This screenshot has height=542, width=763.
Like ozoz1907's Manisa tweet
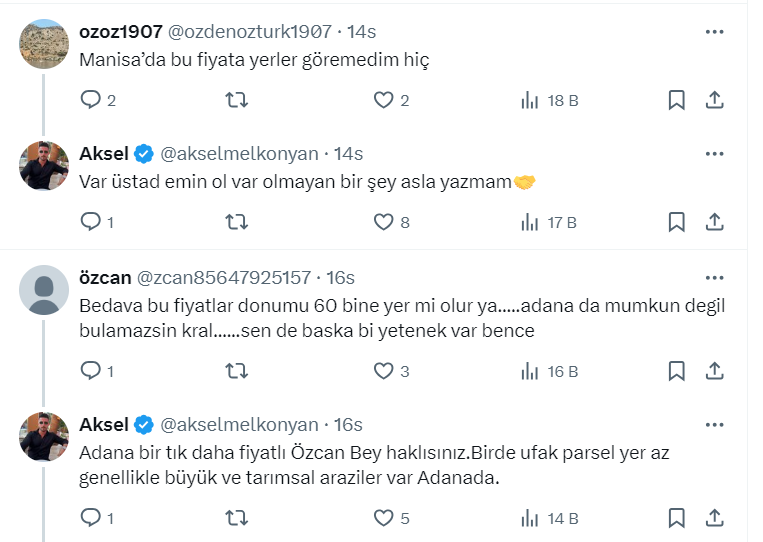383,100
